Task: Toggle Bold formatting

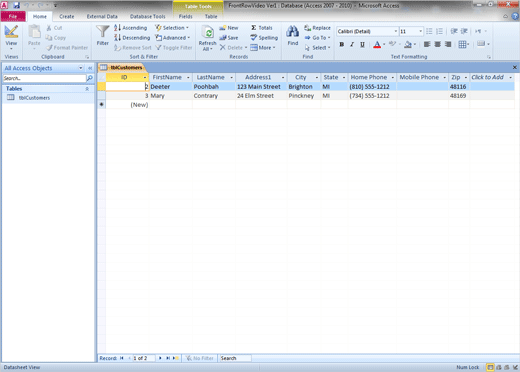Action: point(342,44)
